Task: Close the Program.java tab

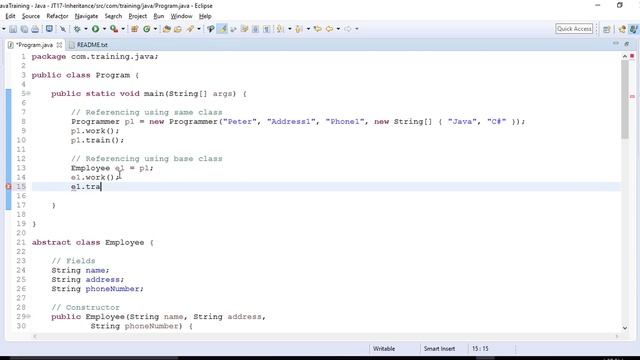Action: click(x=59, y=45)
